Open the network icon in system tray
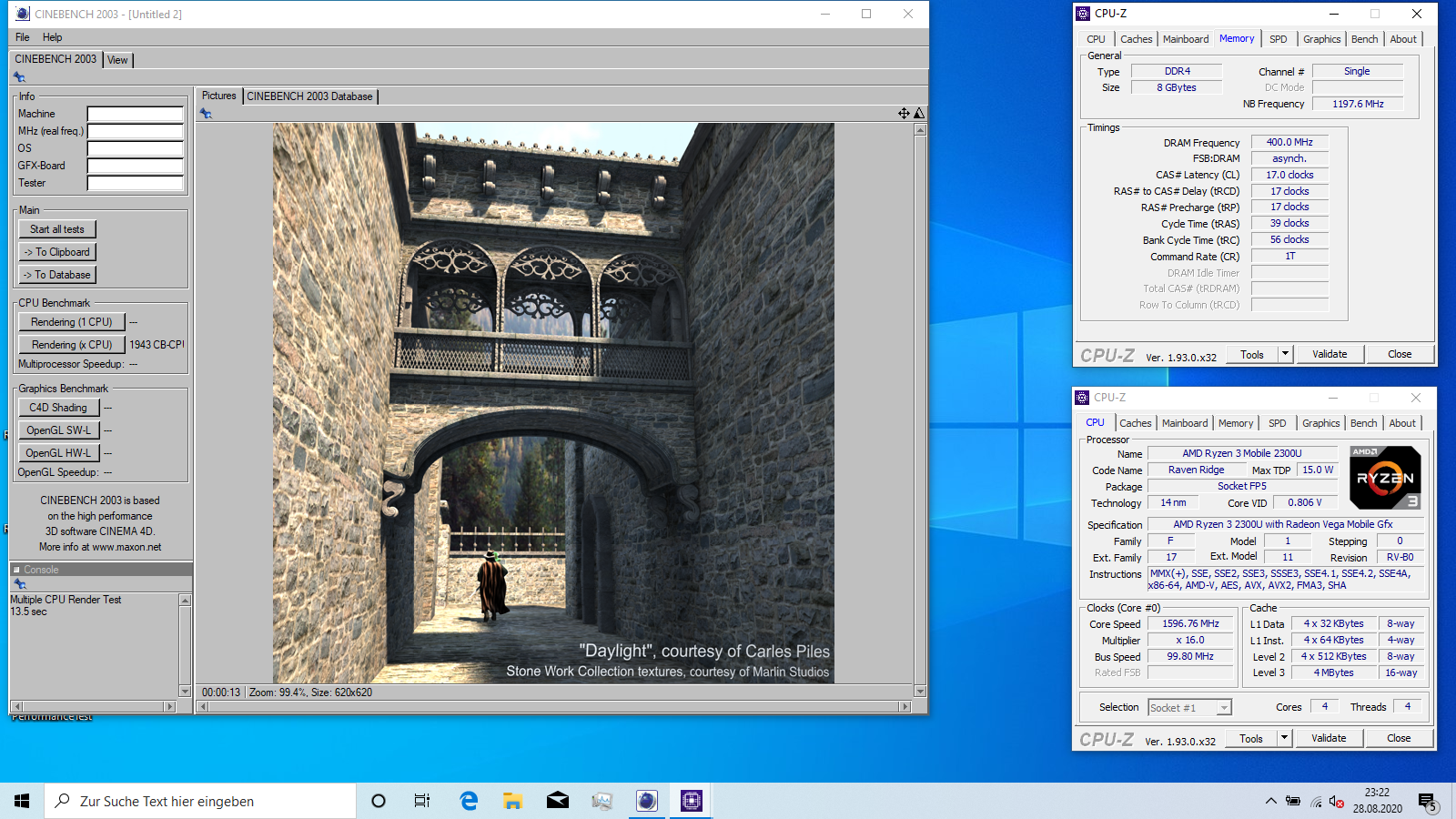1456x819 pixels. (1316, 802)
